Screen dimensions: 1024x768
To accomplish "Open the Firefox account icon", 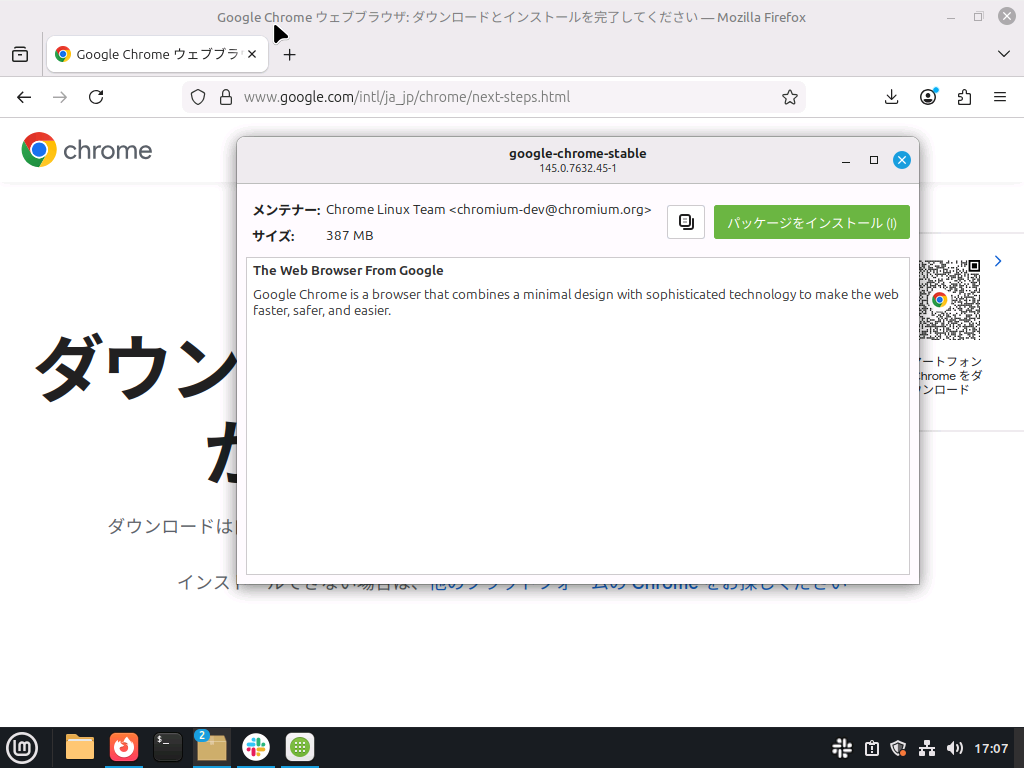I will 927,97.
